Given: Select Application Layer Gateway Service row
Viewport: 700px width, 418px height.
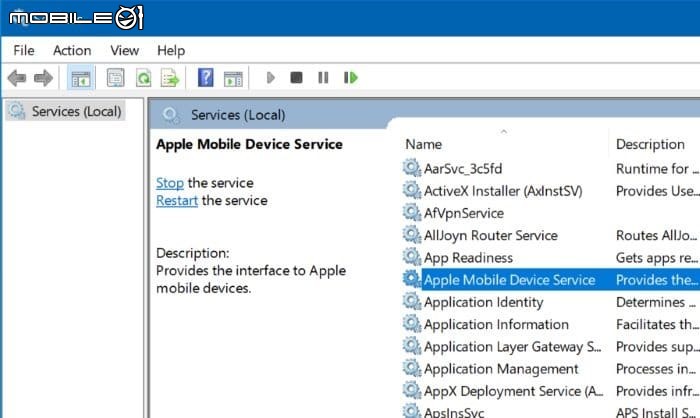Looking at the screenshot, I should (551, 347).
